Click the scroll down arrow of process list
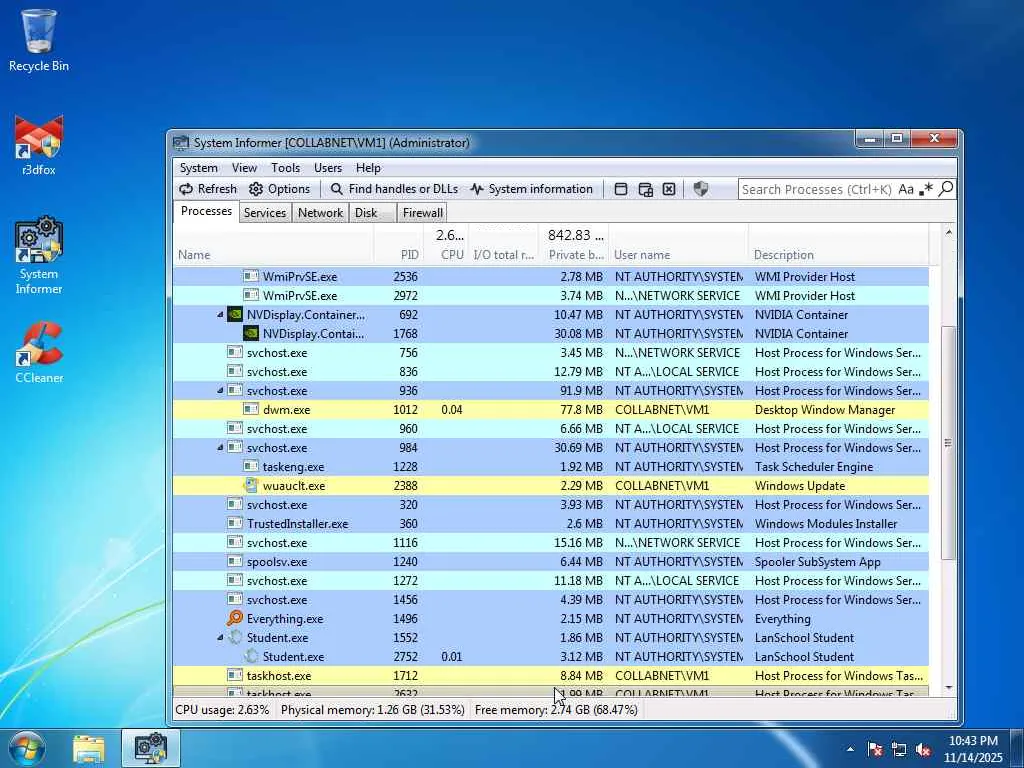Viewport: 1024px width, 768px height. tap(949, 688)
